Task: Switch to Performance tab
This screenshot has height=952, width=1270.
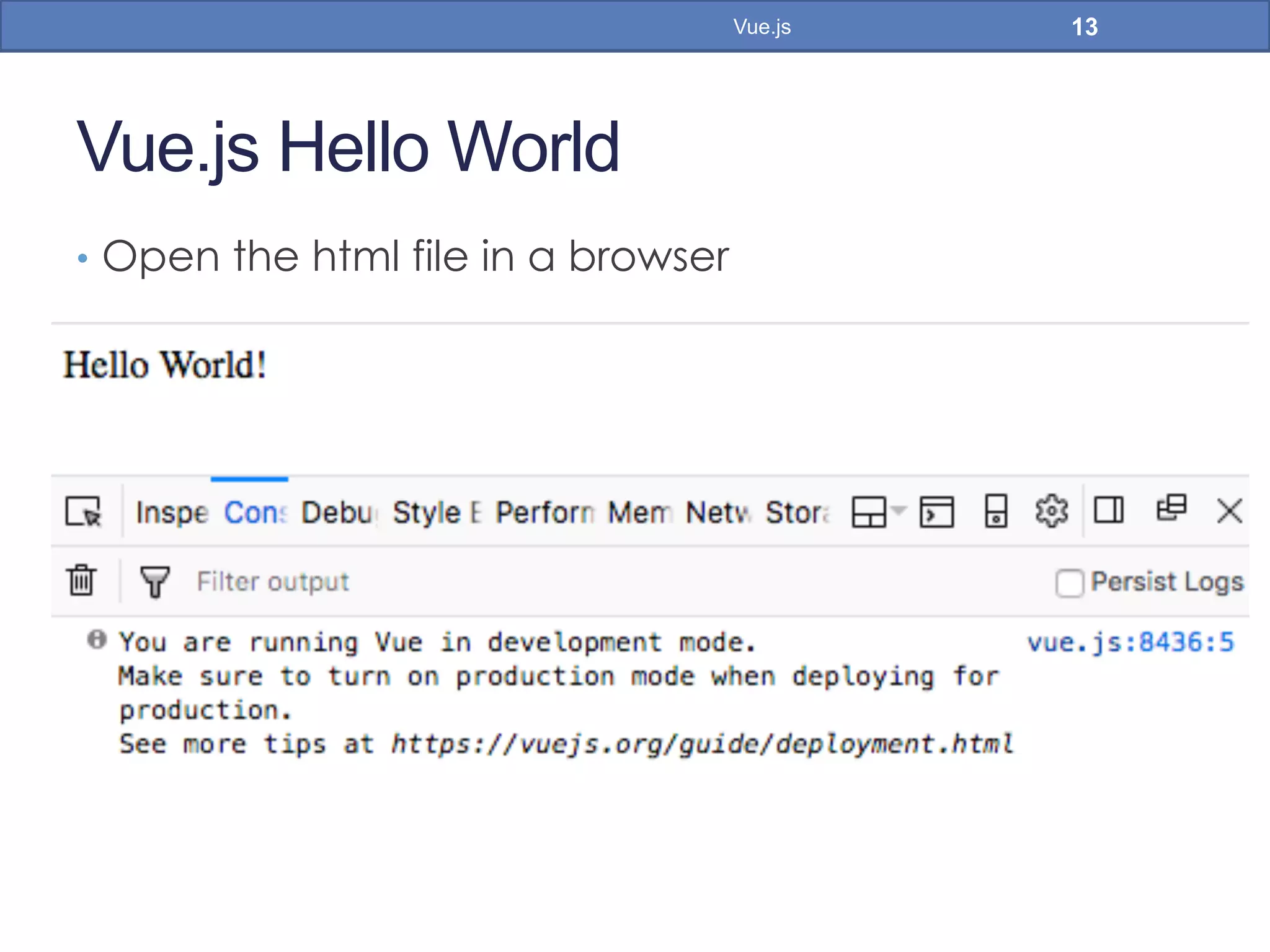Action: coord(544,513)
